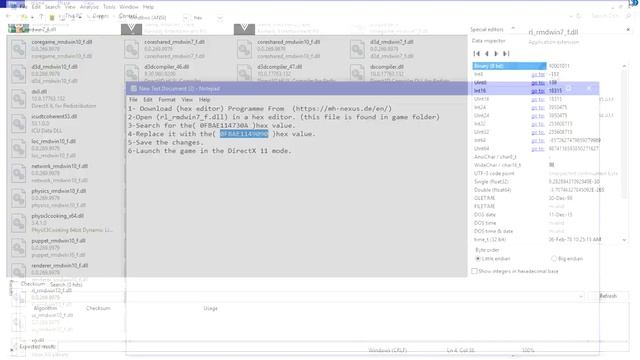Click go to link for UInt64
640x360 pixels.
(538, 149)
